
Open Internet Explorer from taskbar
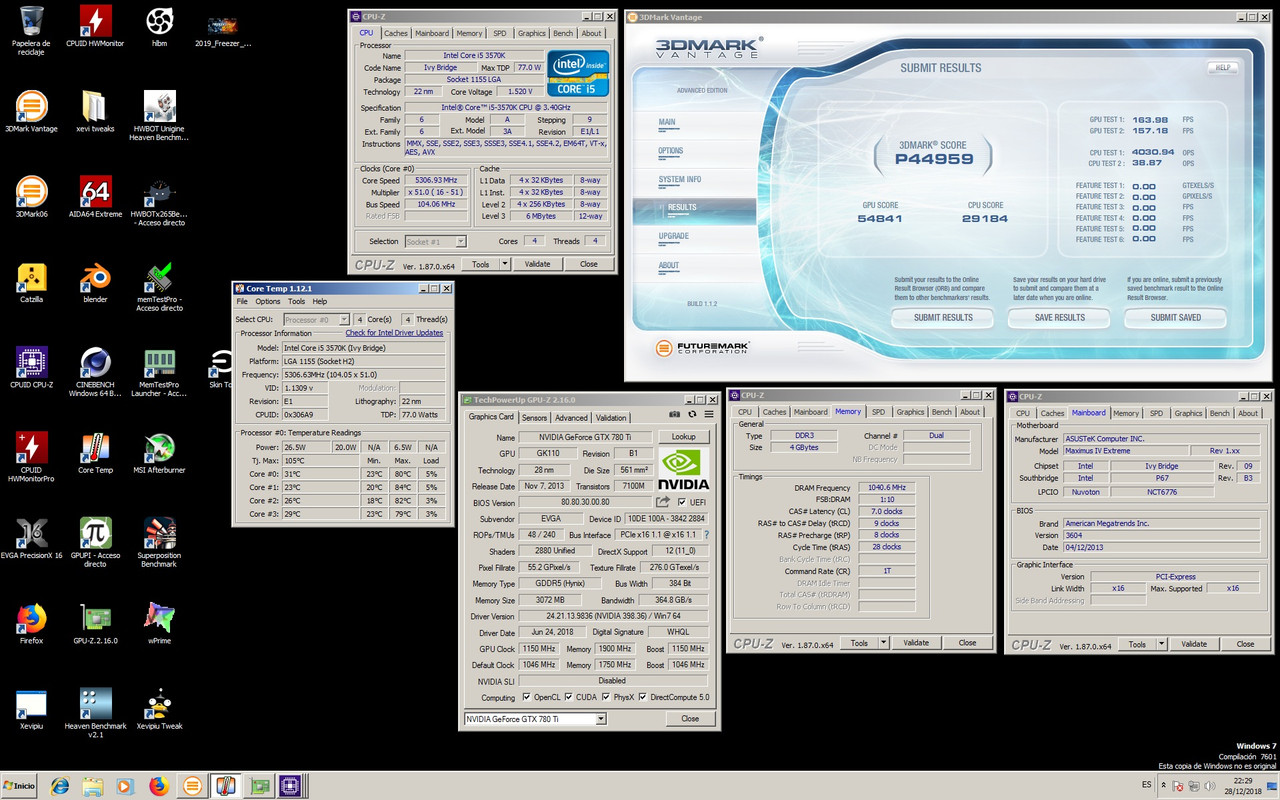pos(59,786)
